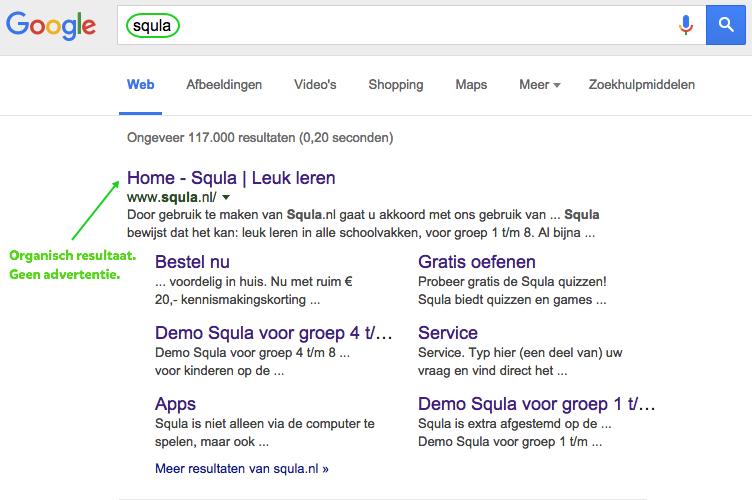Image resolution: width=752 pixels, height=500 pixels.
Task: Open the green arrow next to www.squla.nl
Action: (226, 197)
